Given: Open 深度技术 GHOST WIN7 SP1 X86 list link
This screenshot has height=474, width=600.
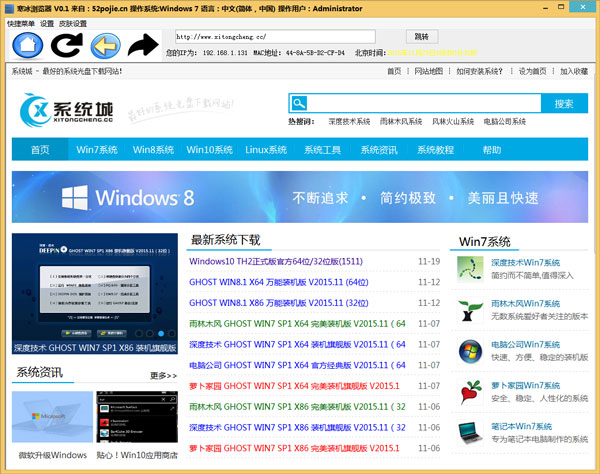Looking at the screenshot, I should (297, 427).
